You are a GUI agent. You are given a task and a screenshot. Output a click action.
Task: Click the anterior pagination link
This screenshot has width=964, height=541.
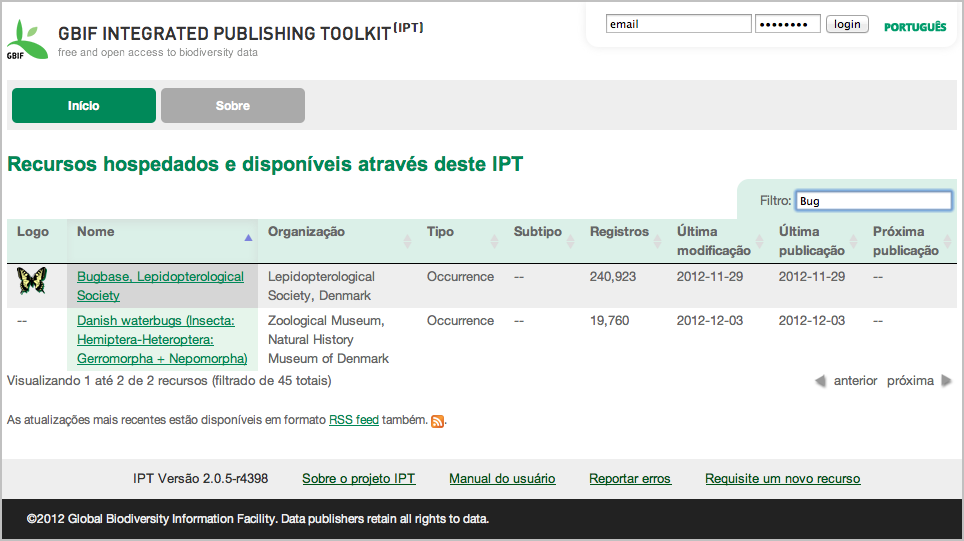coord(855,381)
